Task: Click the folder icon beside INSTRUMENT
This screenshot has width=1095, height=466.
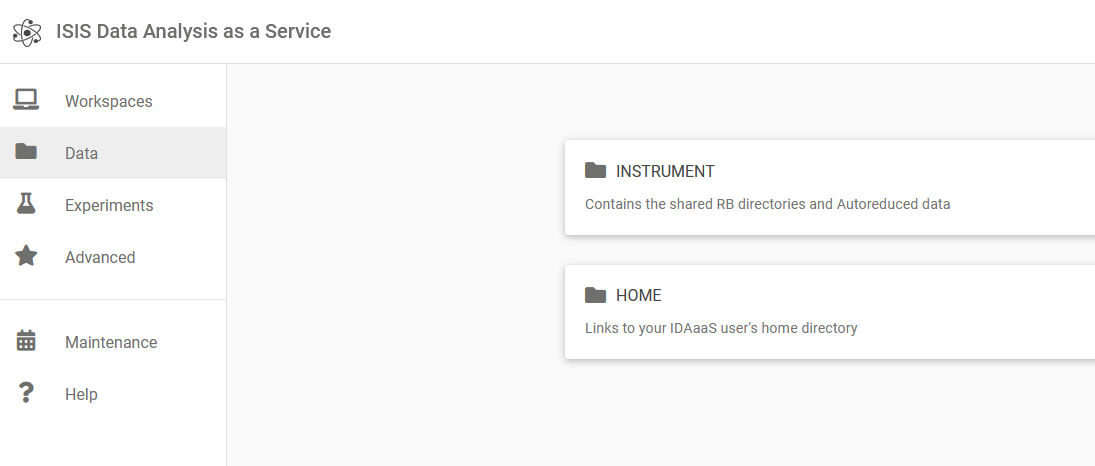Action: tap(595, 170)
